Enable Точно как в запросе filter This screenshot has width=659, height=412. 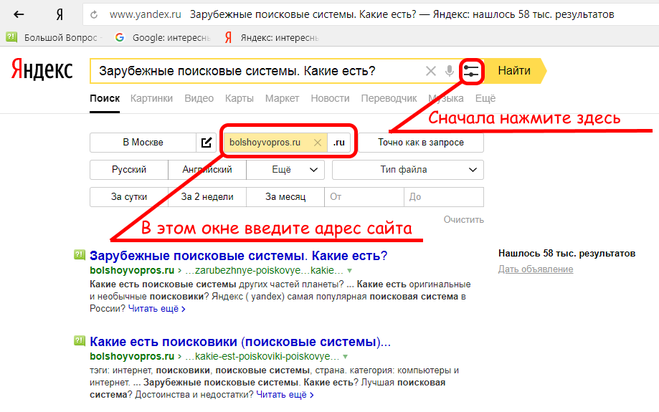421,143
